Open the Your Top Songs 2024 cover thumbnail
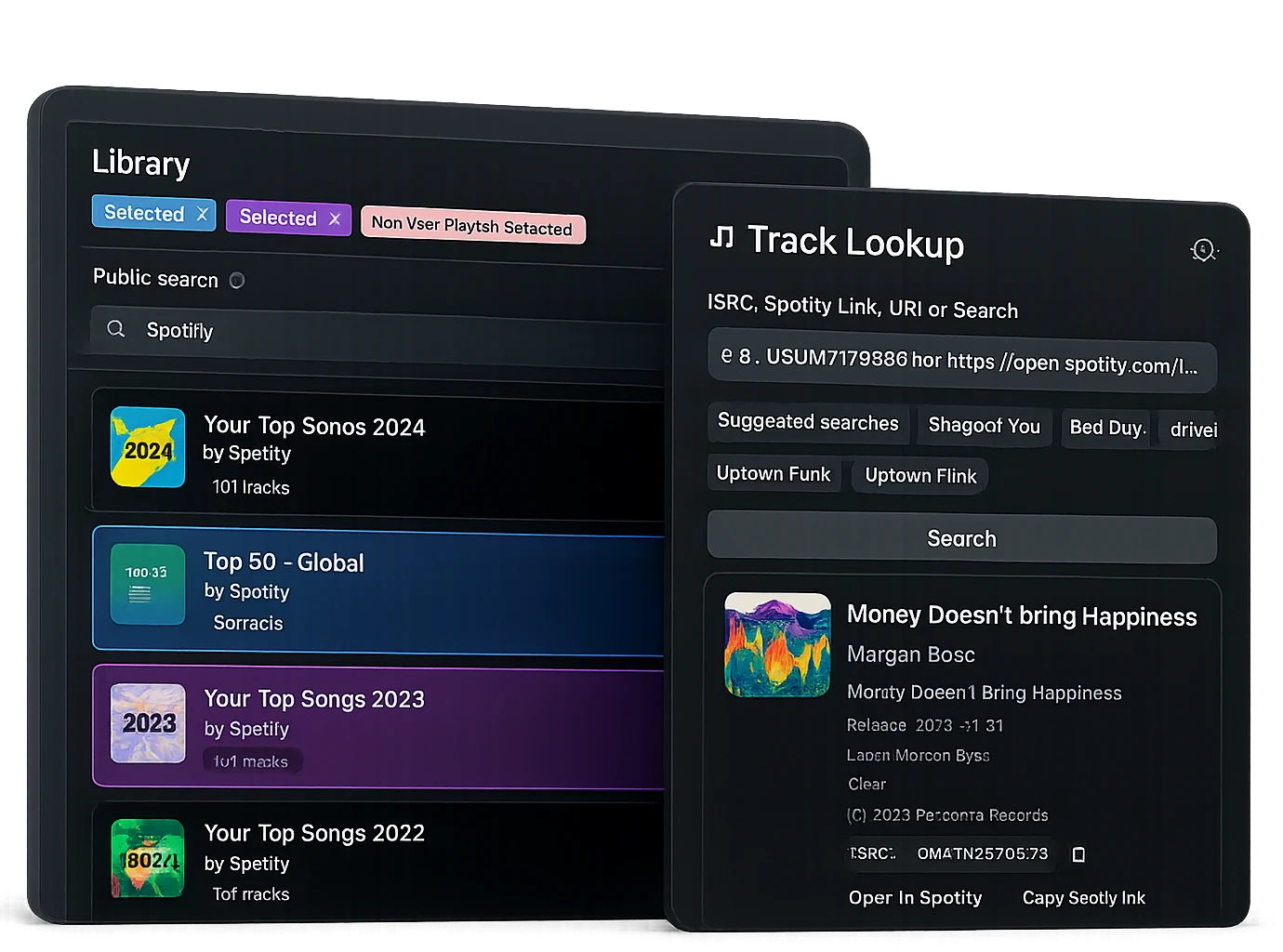 coord(148,447)
